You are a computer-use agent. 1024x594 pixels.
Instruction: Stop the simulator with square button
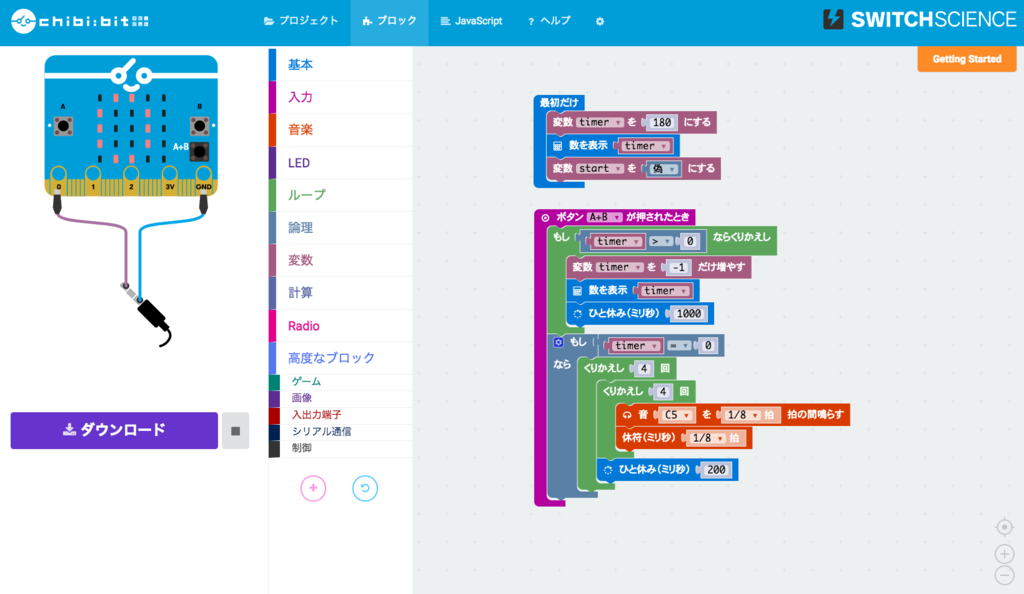(235, 431)
